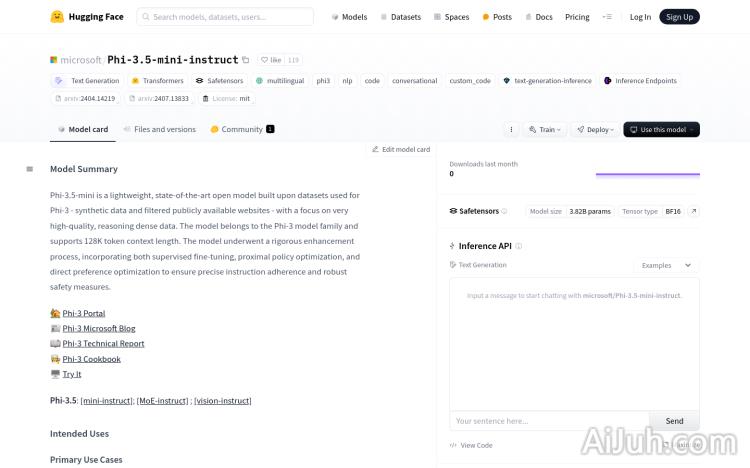Click the Safetensors info icon
Image resolution: width=750 pixels, height=468 pixels.
(504, 211)
